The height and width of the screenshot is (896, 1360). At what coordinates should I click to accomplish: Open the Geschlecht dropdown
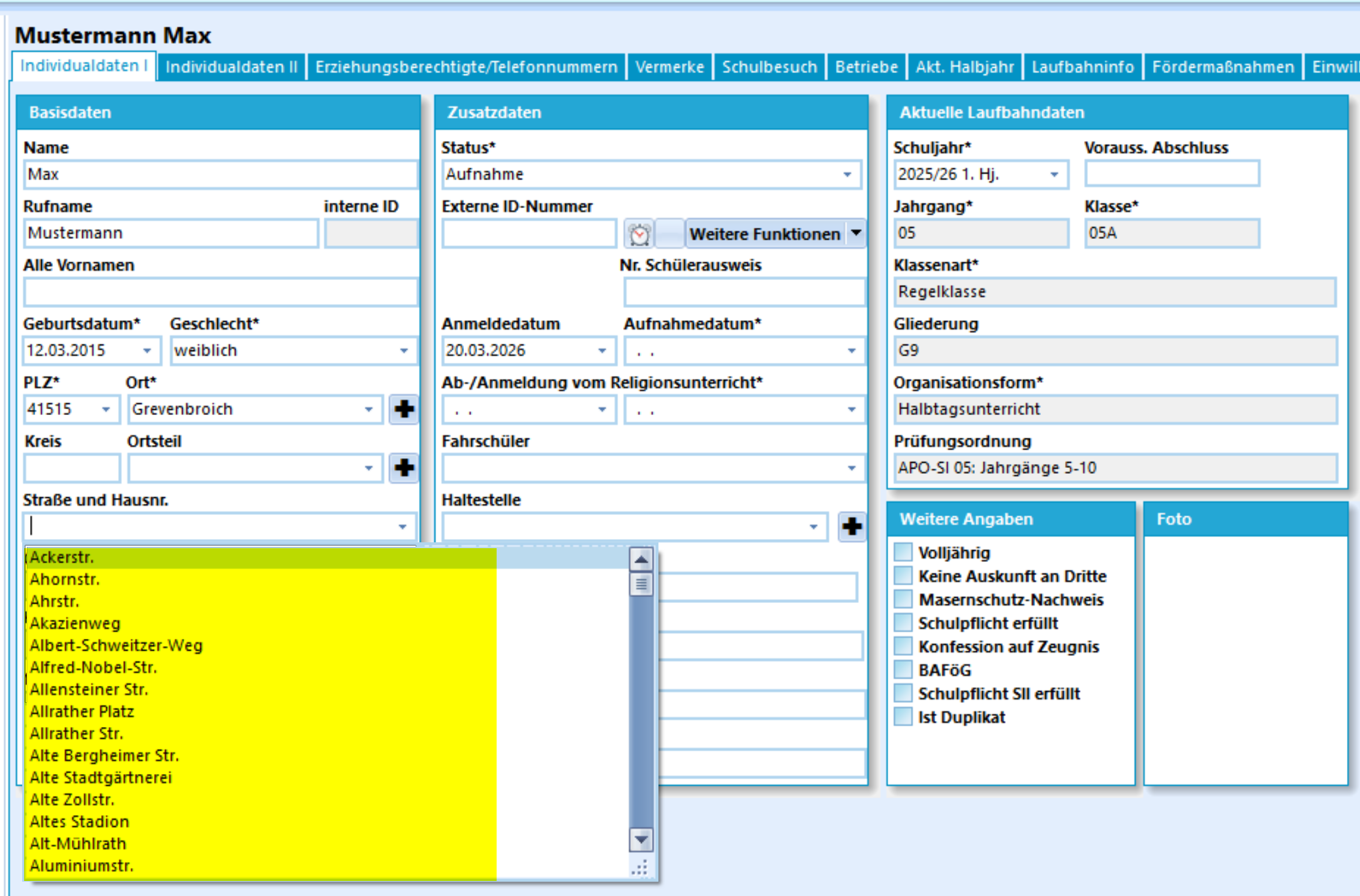404,351
